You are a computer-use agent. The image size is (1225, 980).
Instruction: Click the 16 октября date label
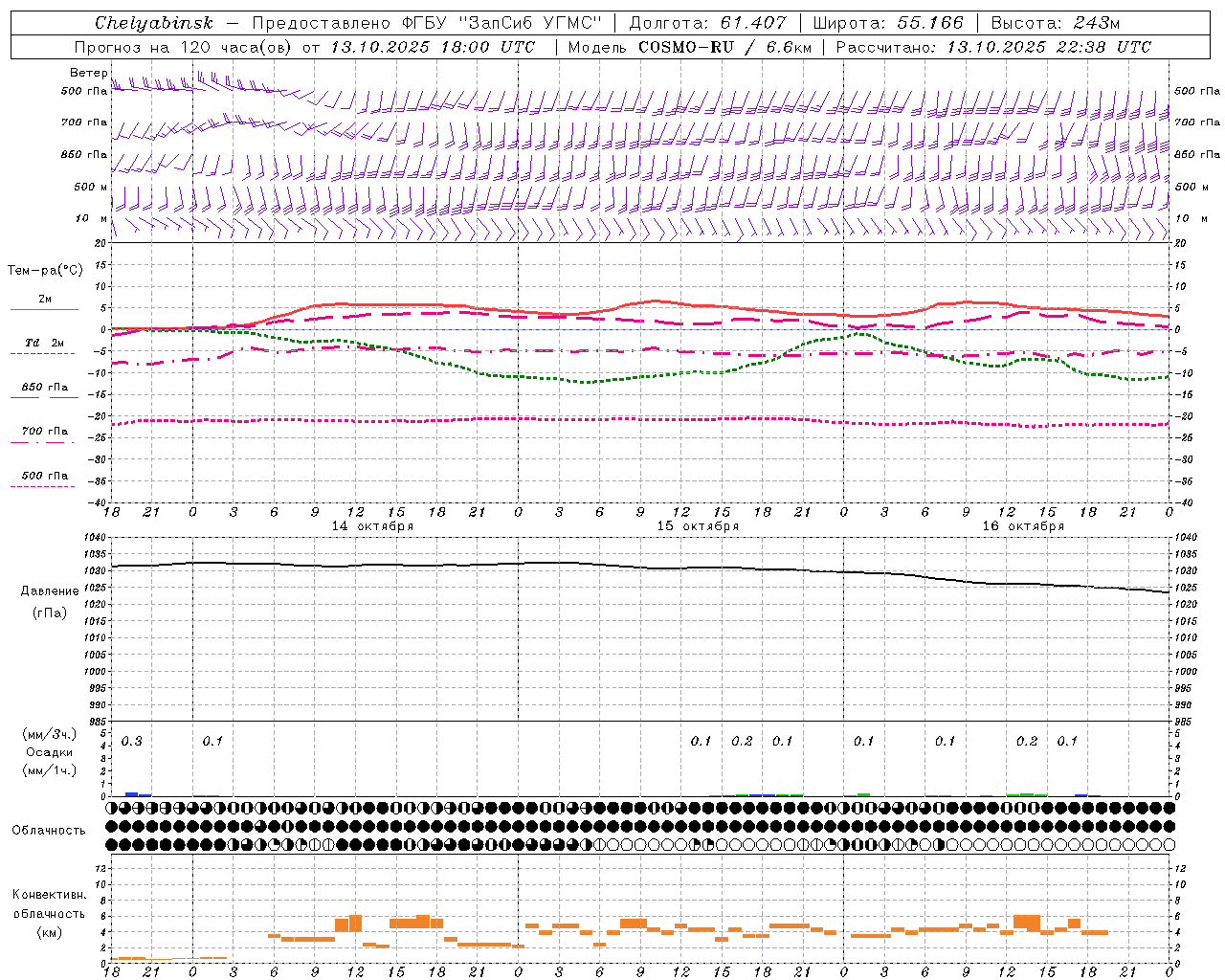tap(1023, 526)
